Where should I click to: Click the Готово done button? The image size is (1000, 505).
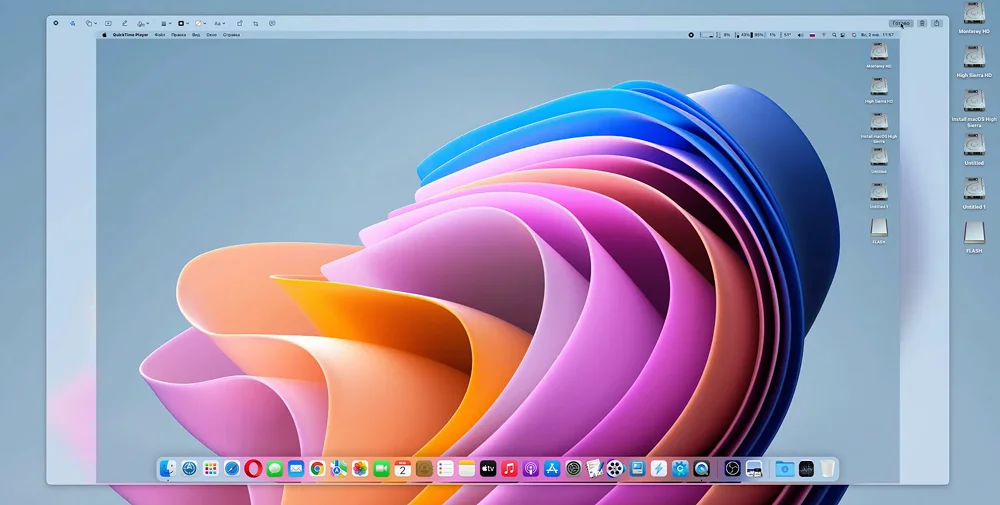click(x=901, y=23)
